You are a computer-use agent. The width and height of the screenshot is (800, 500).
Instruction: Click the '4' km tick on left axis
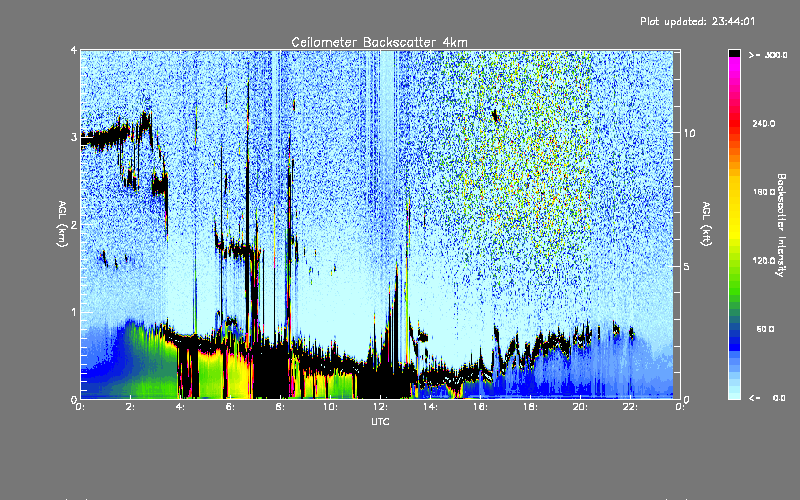[74, 50]
